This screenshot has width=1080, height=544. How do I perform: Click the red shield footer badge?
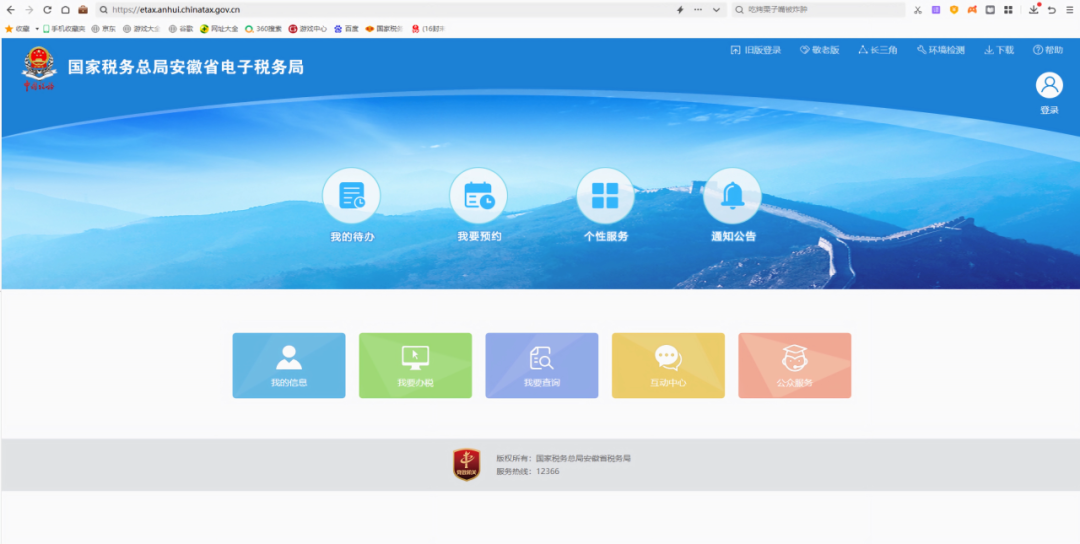click(x=466, y=464)
